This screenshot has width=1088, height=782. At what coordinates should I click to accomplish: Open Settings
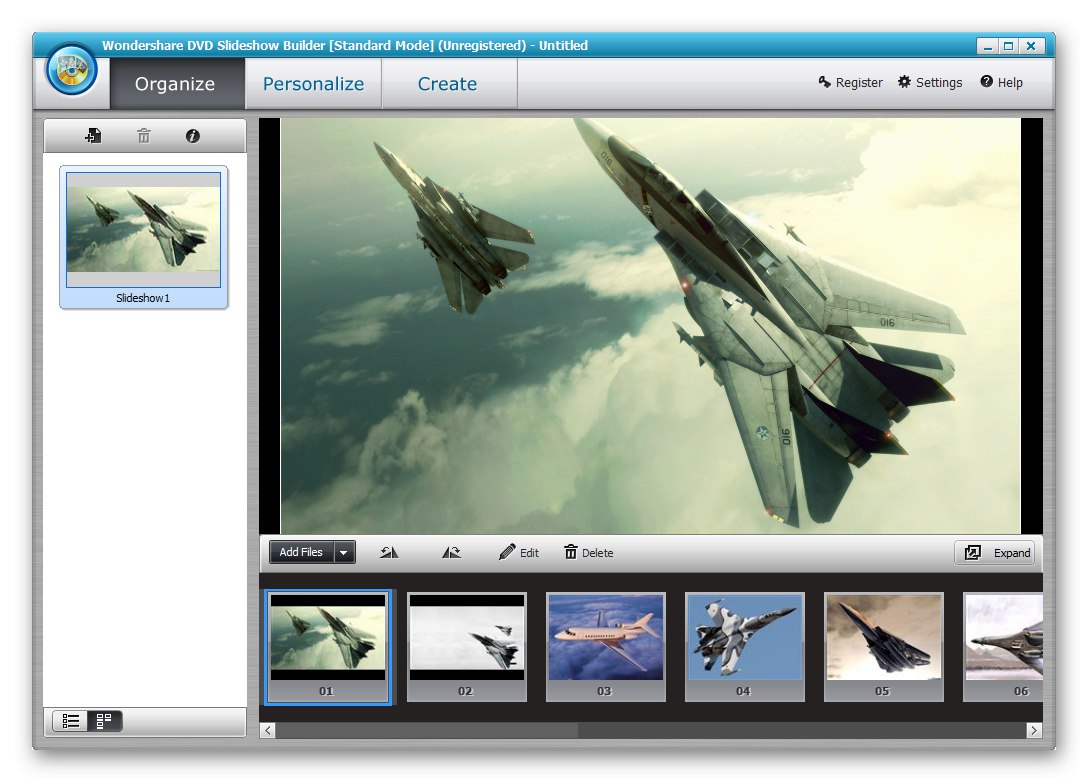930,82
